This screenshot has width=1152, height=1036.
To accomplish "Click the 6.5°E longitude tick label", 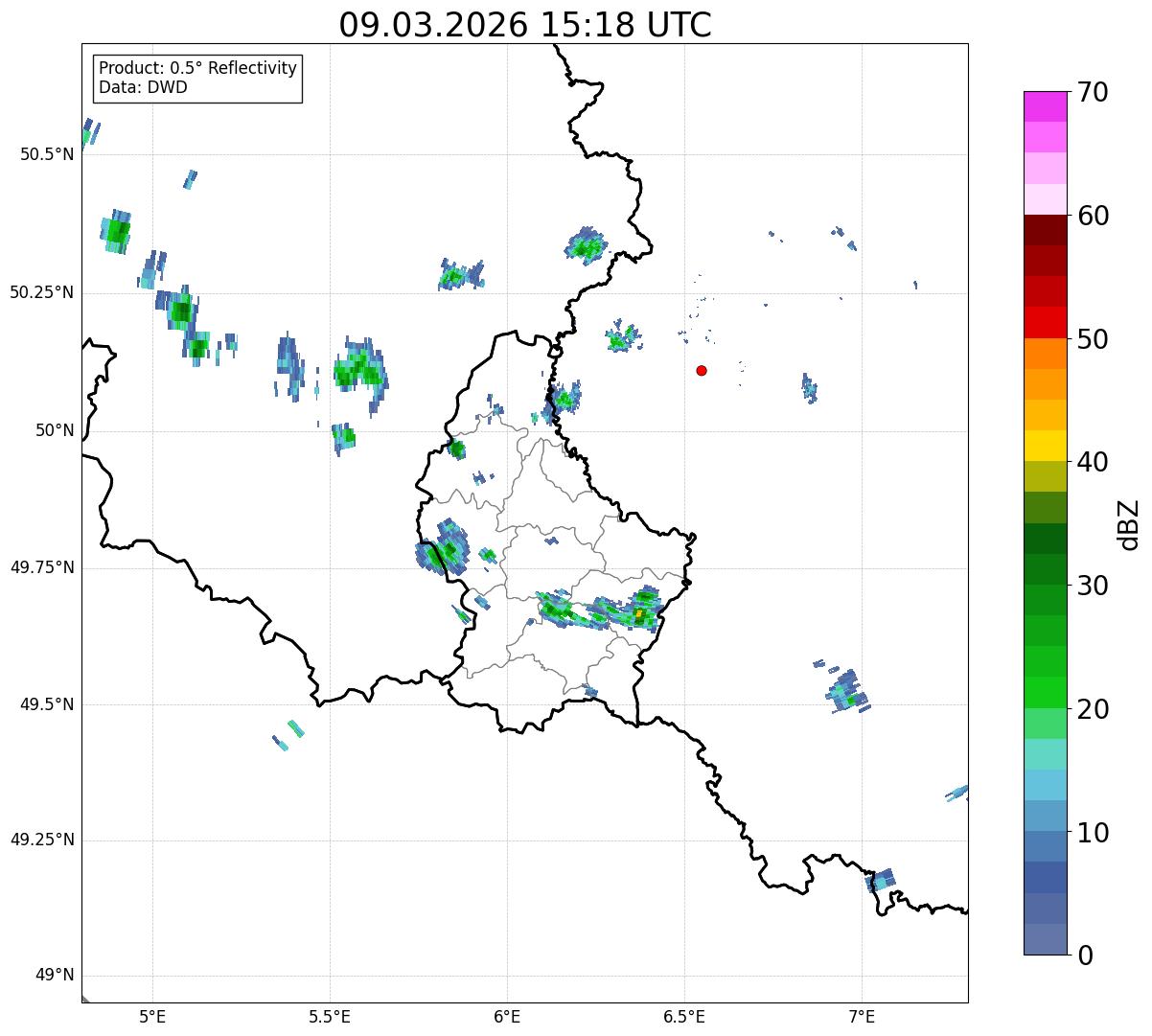I will coord(684,1016).
